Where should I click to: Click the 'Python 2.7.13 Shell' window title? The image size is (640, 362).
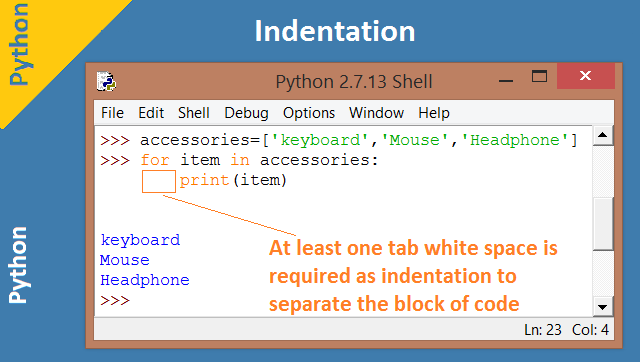click(x=354, y=82)
